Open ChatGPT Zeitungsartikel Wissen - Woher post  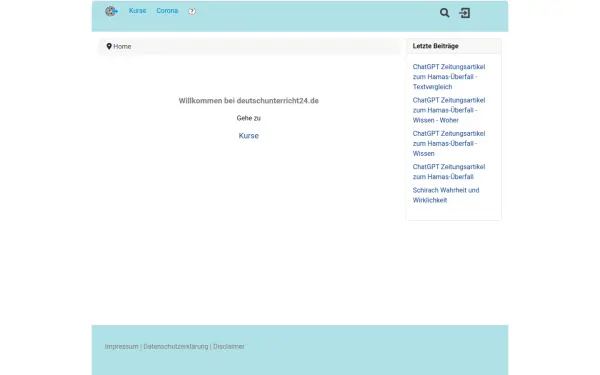point(449,110)
